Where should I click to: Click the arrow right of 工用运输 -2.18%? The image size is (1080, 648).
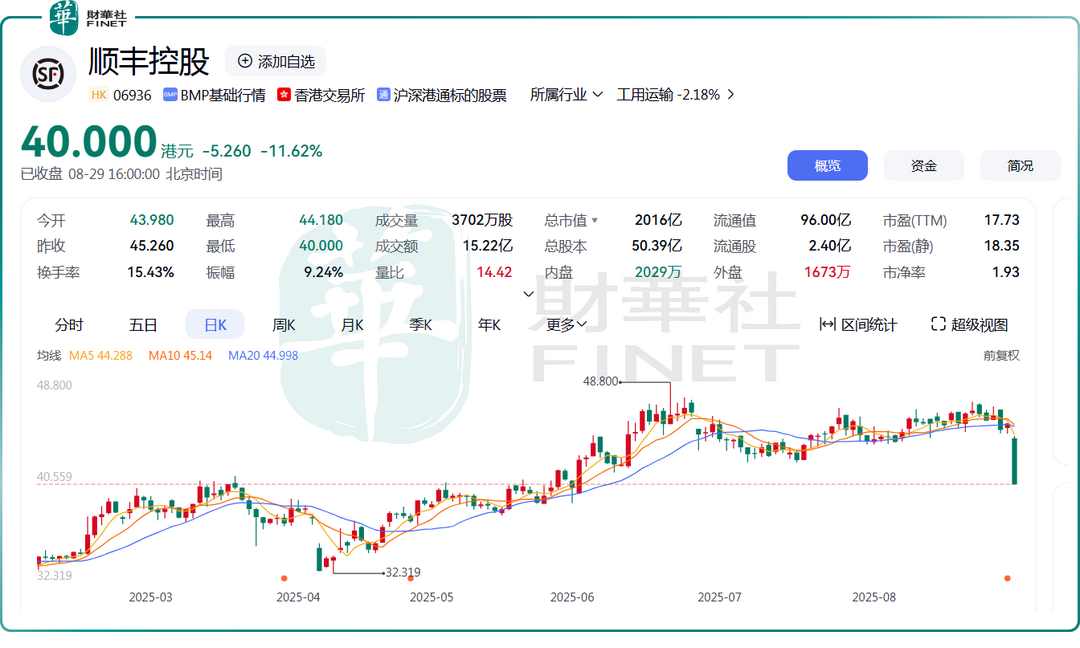[731, 94]
